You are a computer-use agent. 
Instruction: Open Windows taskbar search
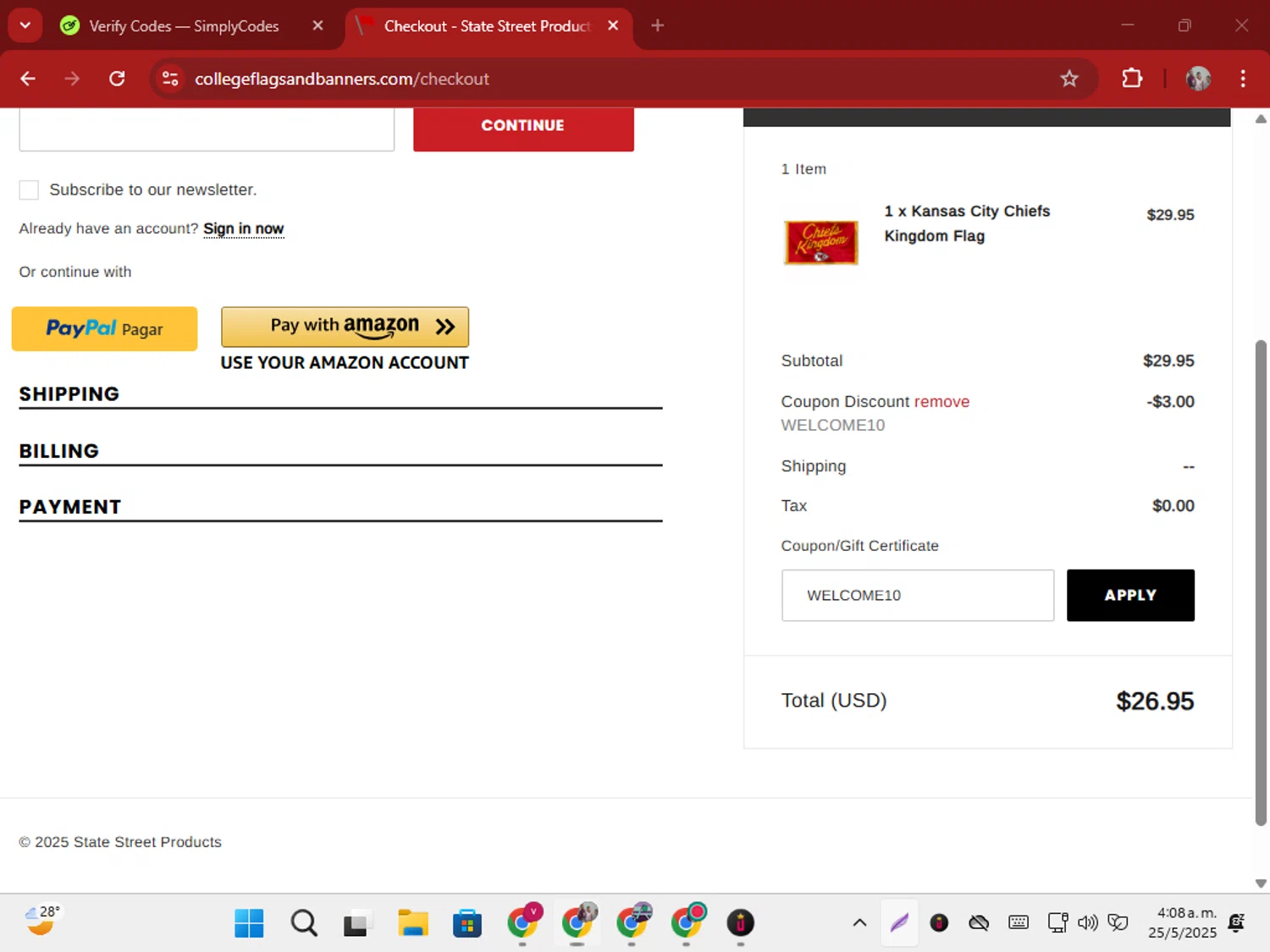pos(304,923)
